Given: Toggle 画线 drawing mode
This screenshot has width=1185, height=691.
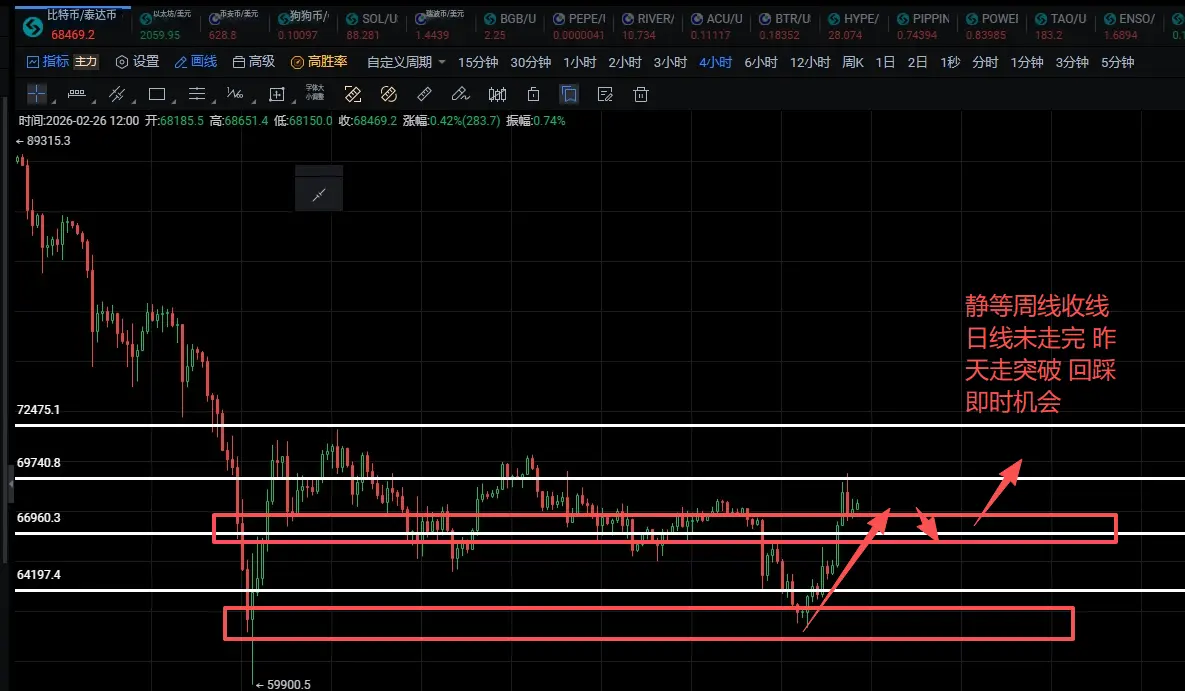Looking at the screenshot, I should pos(196,62).
